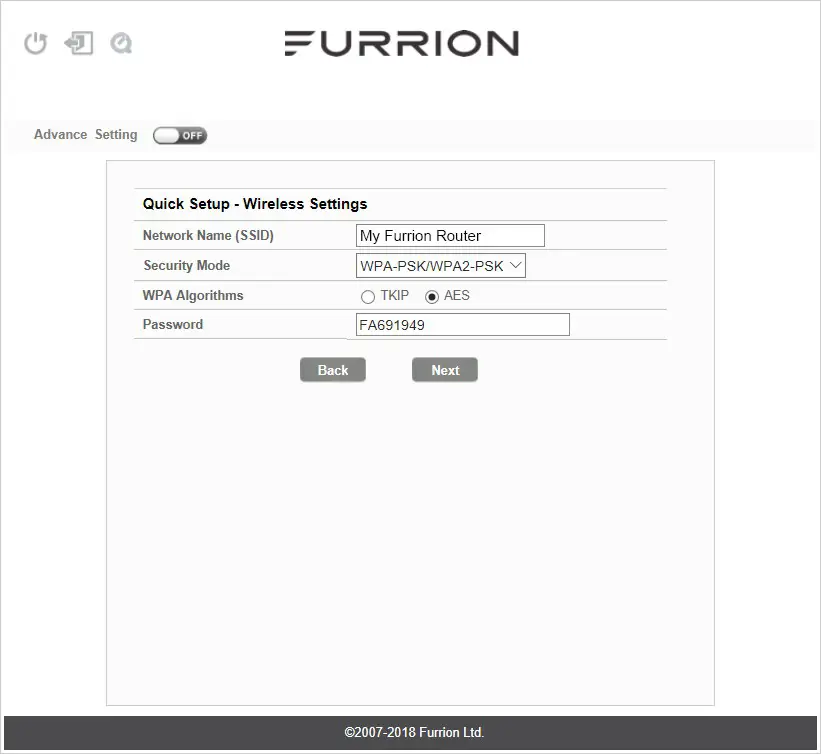This screenshot has width=821, height=754.
Task: Click the Password field showing FA691949
Action: click(462, 324)
